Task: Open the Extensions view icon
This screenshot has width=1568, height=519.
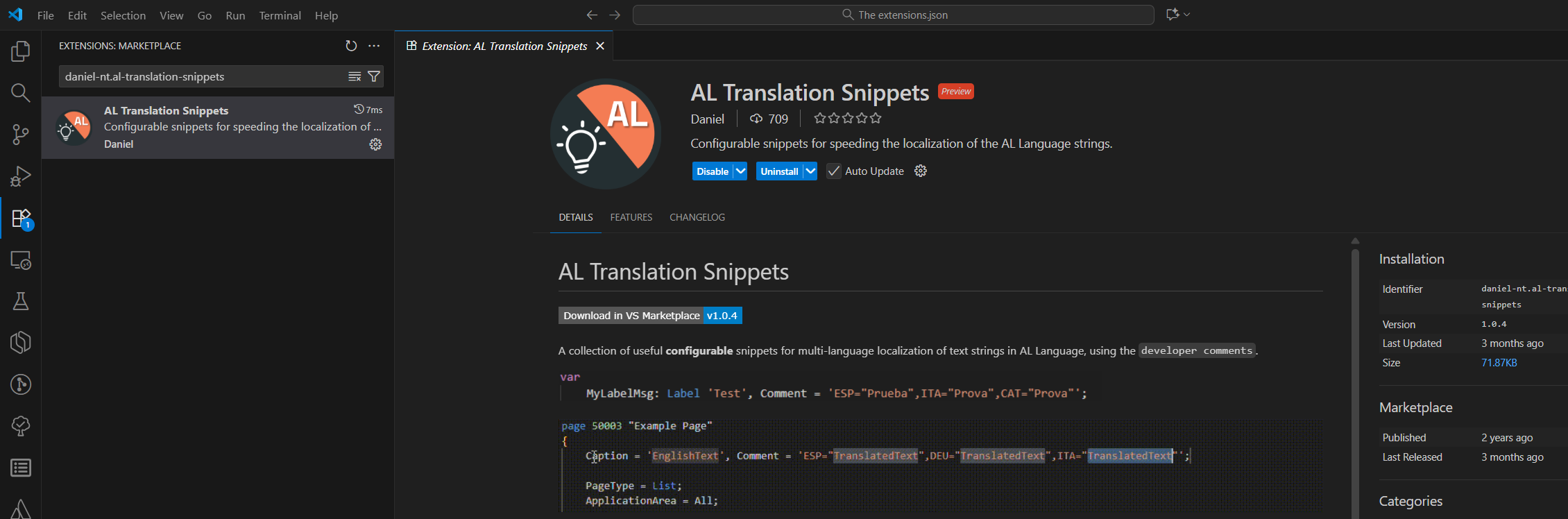Action: point(21,218)
